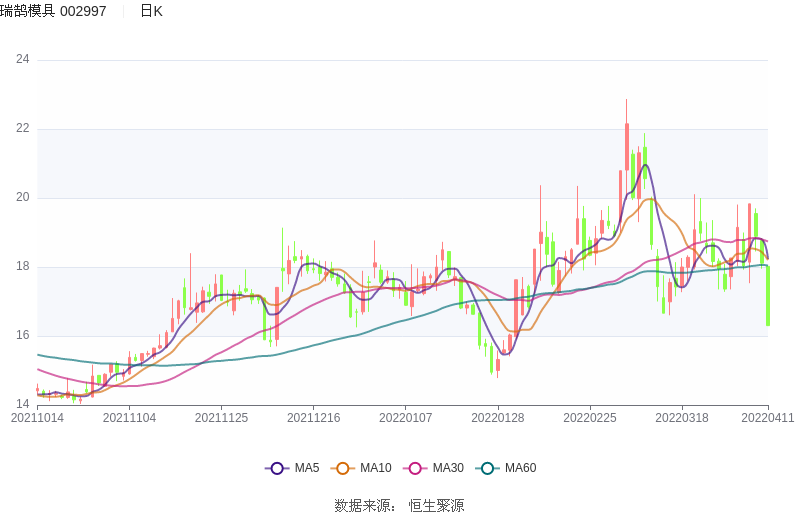Viewport: 800px width, 517px height.
Task: Disable the MA60 line via its legend label
Action: [x=520, y=468]
